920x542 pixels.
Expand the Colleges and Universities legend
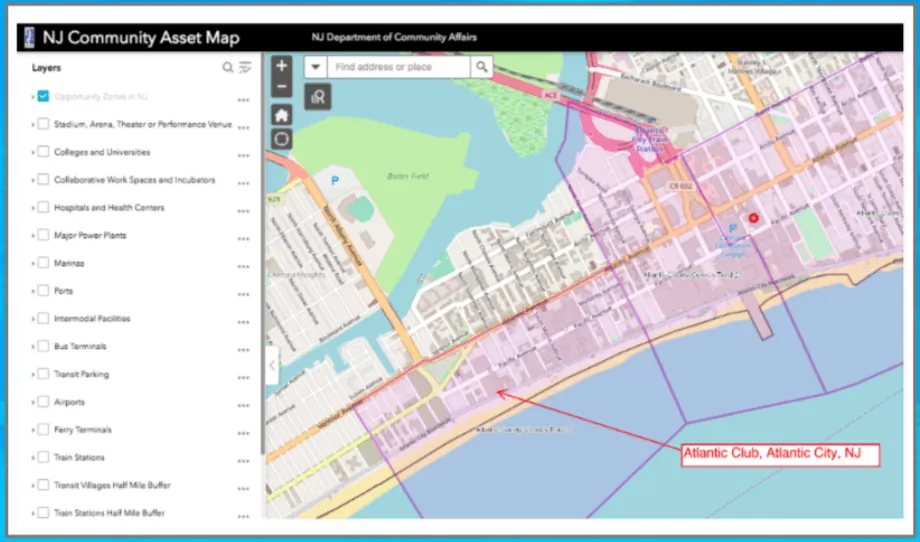click(x=32, y=152)
